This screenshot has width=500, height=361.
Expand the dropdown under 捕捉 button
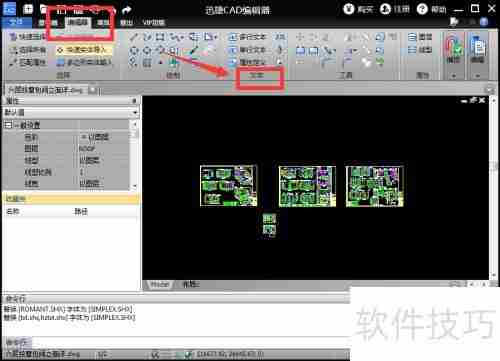click(x=453, y=76)
